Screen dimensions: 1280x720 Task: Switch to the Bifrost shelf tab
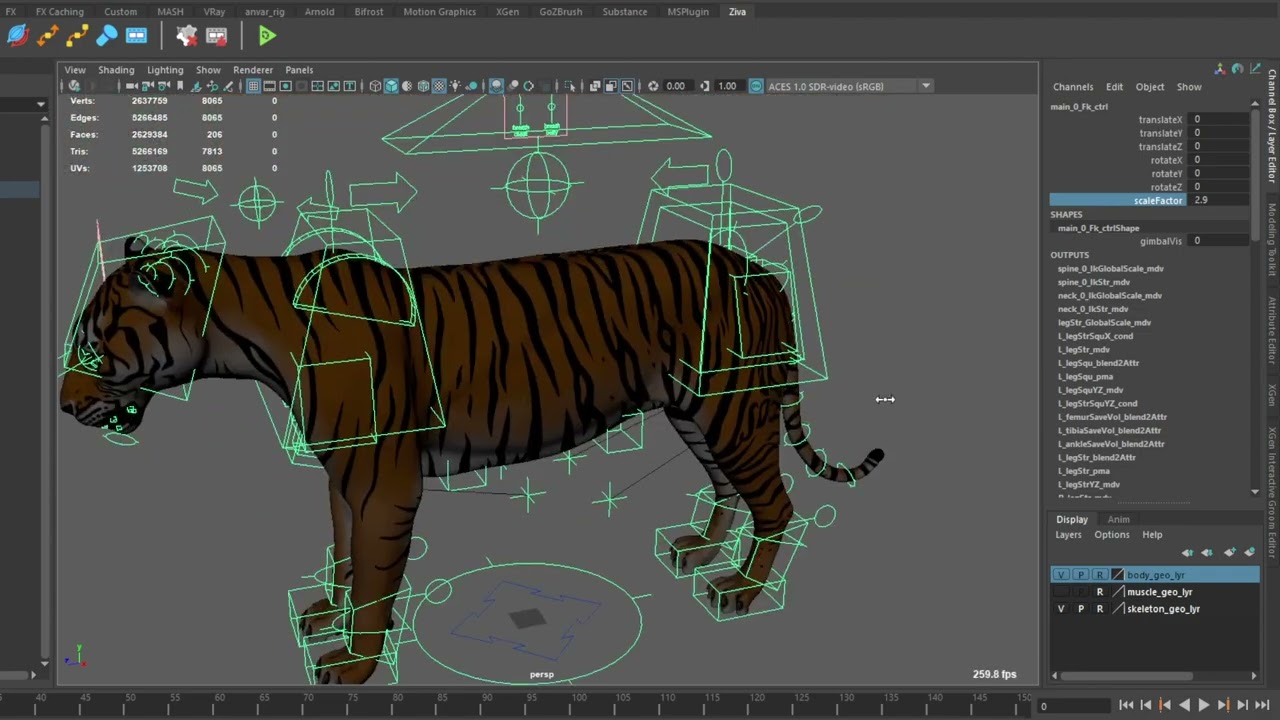[369, 12]
